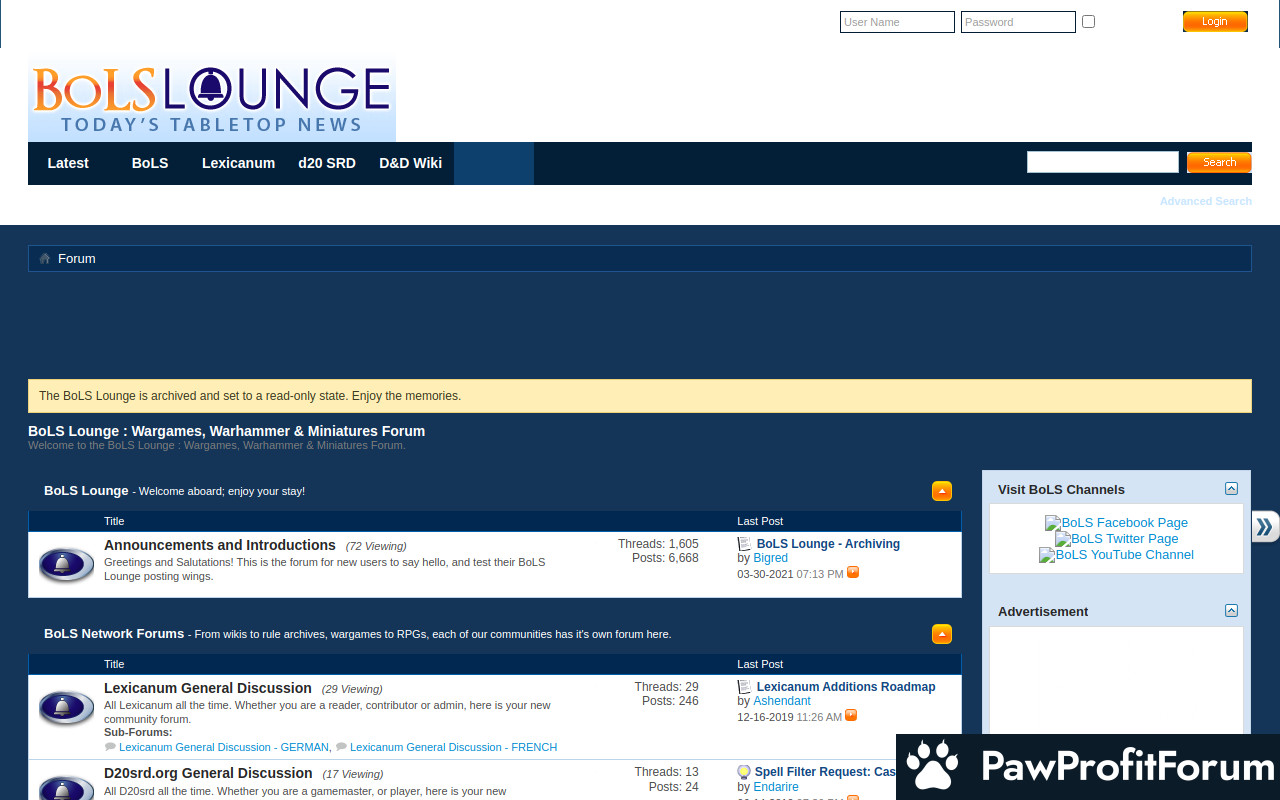
Task: Open BoLS Lounge - Archiving thread
Action: pyautogui.click(x=828, y=544)
